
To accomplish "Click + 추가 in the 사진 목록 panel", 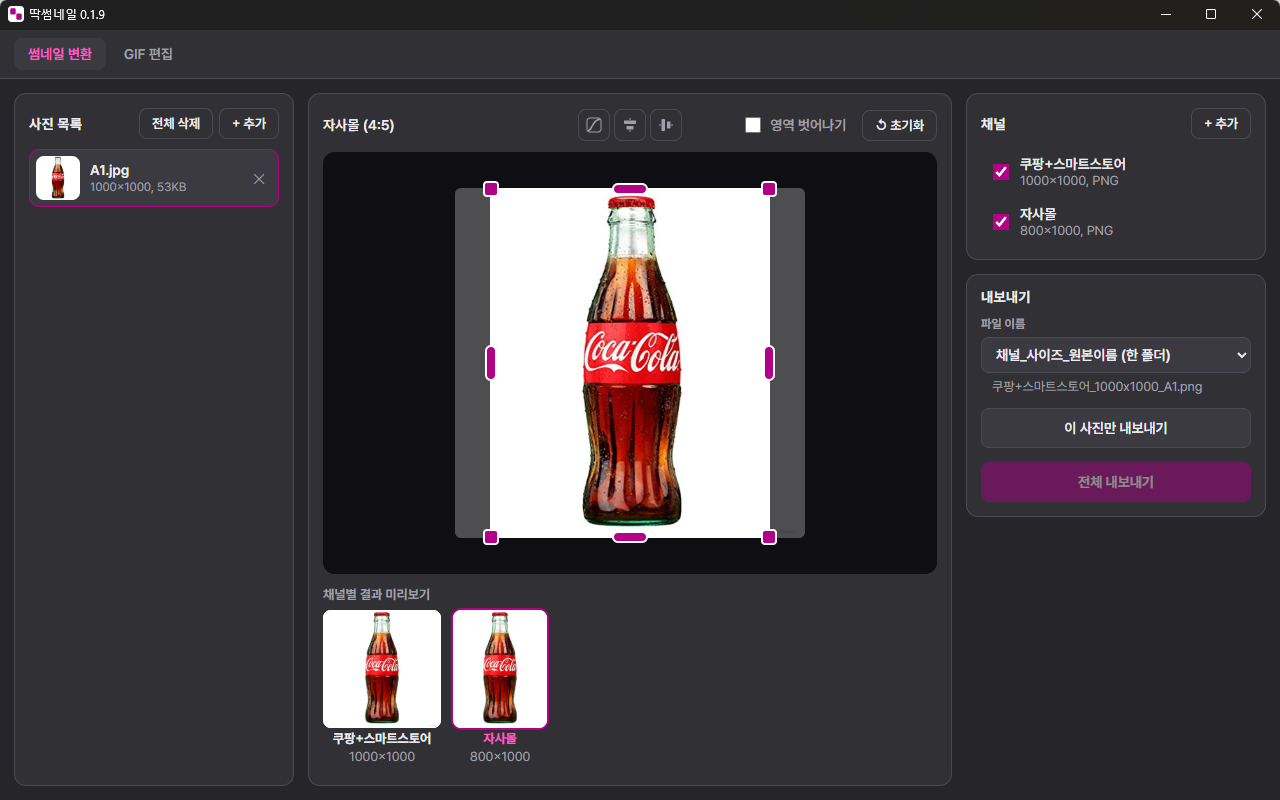I will [x=249, y=124].
